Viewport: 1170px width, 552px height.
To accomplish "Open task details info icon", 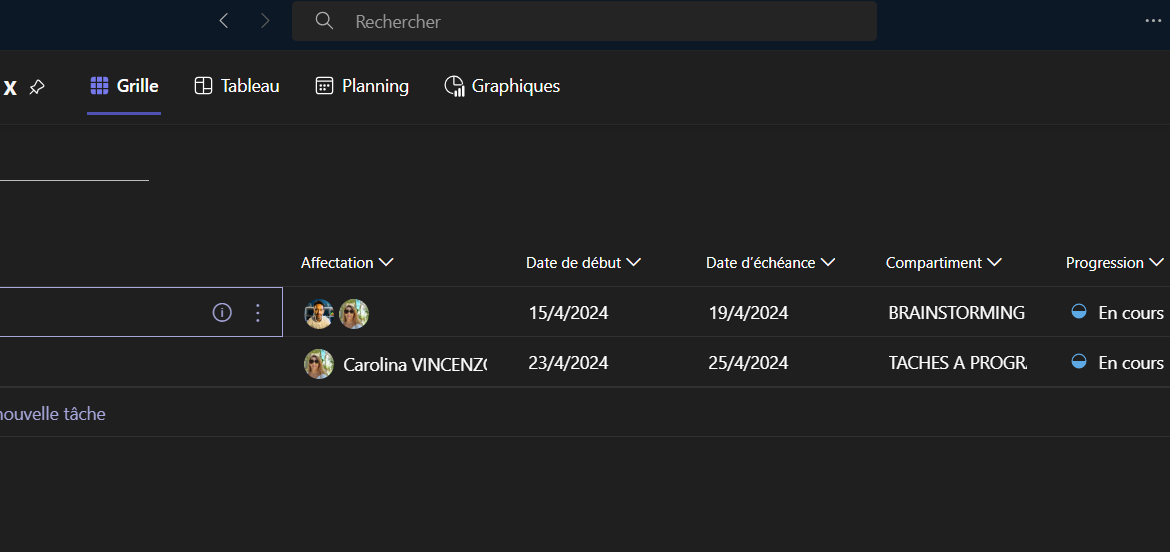I will (x=222, y=313).
